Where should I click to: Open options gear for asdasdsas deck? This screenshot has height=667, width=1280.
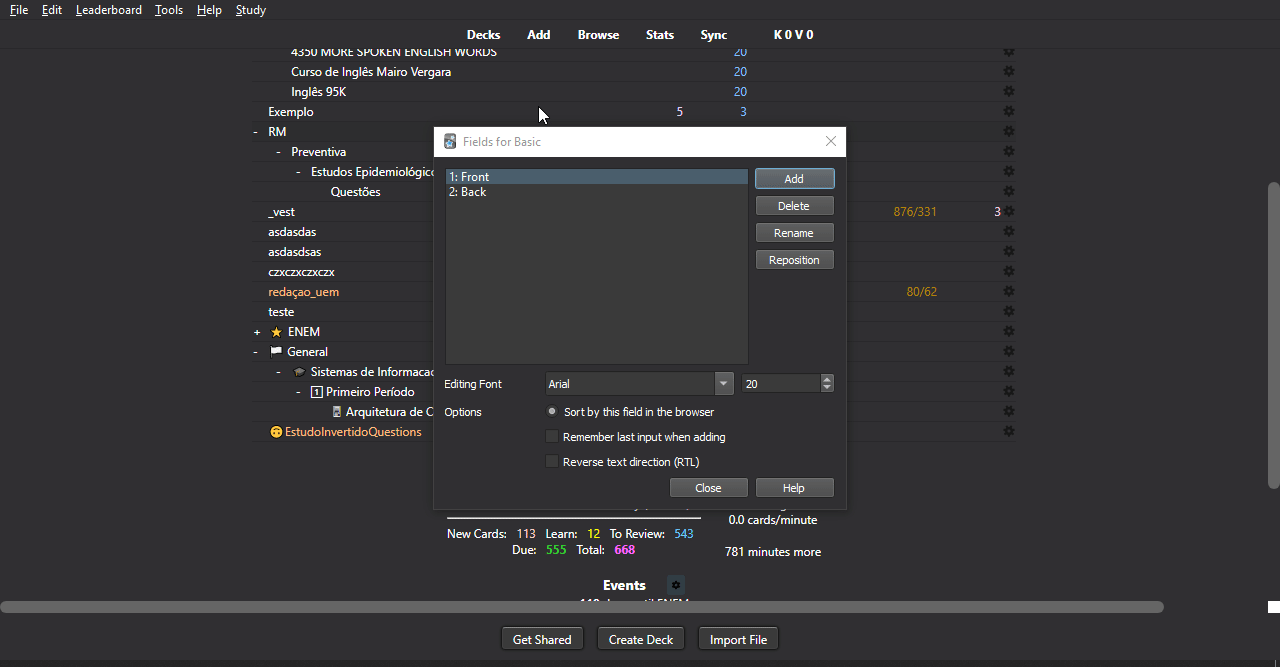pos(1009,252)
